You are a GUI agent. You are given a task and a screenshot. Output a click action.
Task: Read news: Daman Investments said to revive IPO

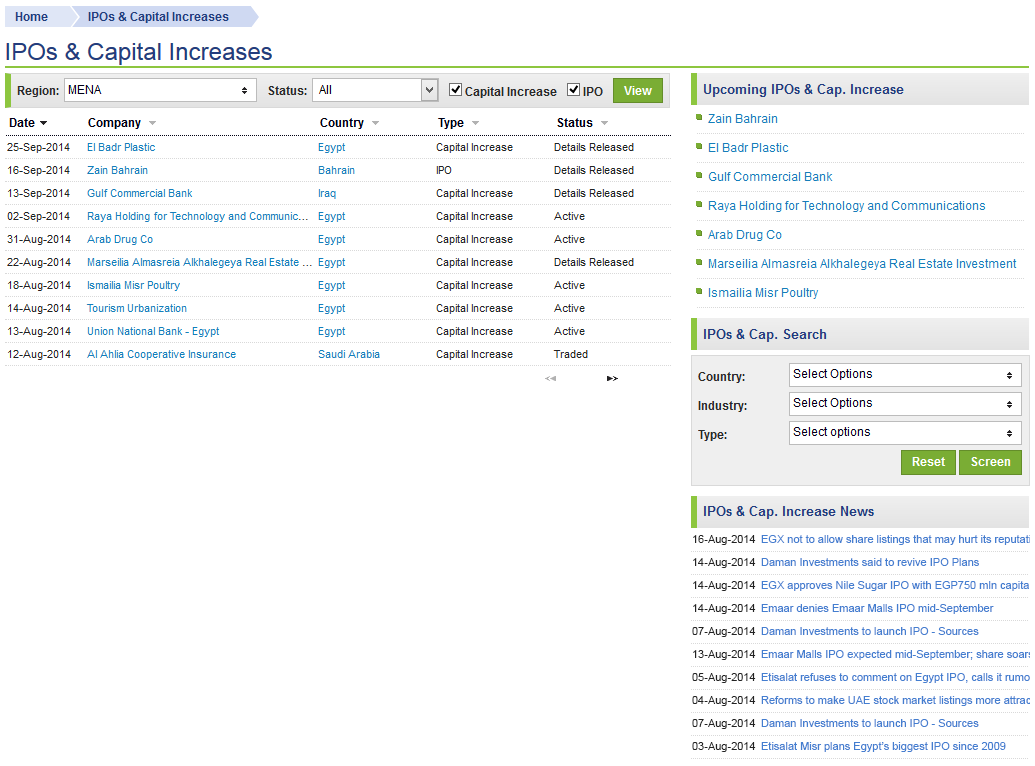[870, 563]
